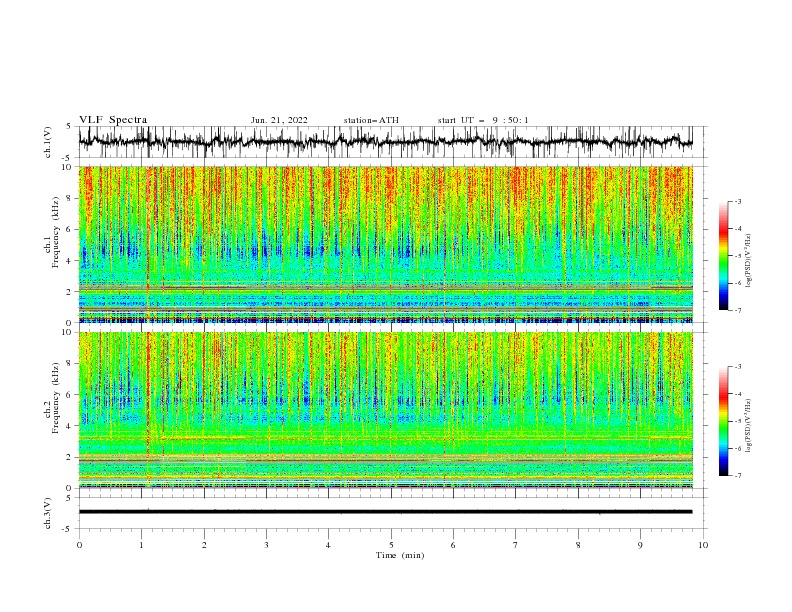Viewport: 792px width, 612px height.
Task: Click the time axis tick label '3'
Action: click(x=266, y=545)
